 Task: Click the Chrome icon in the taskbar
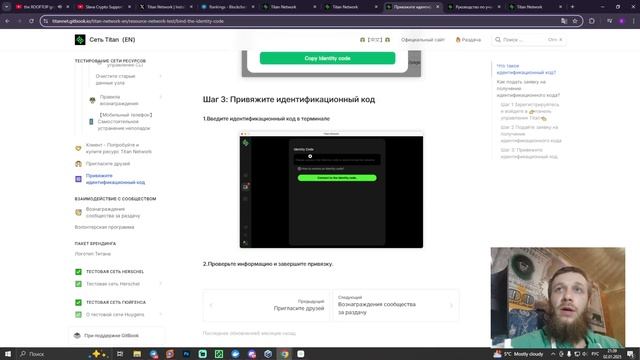(284, 354)
